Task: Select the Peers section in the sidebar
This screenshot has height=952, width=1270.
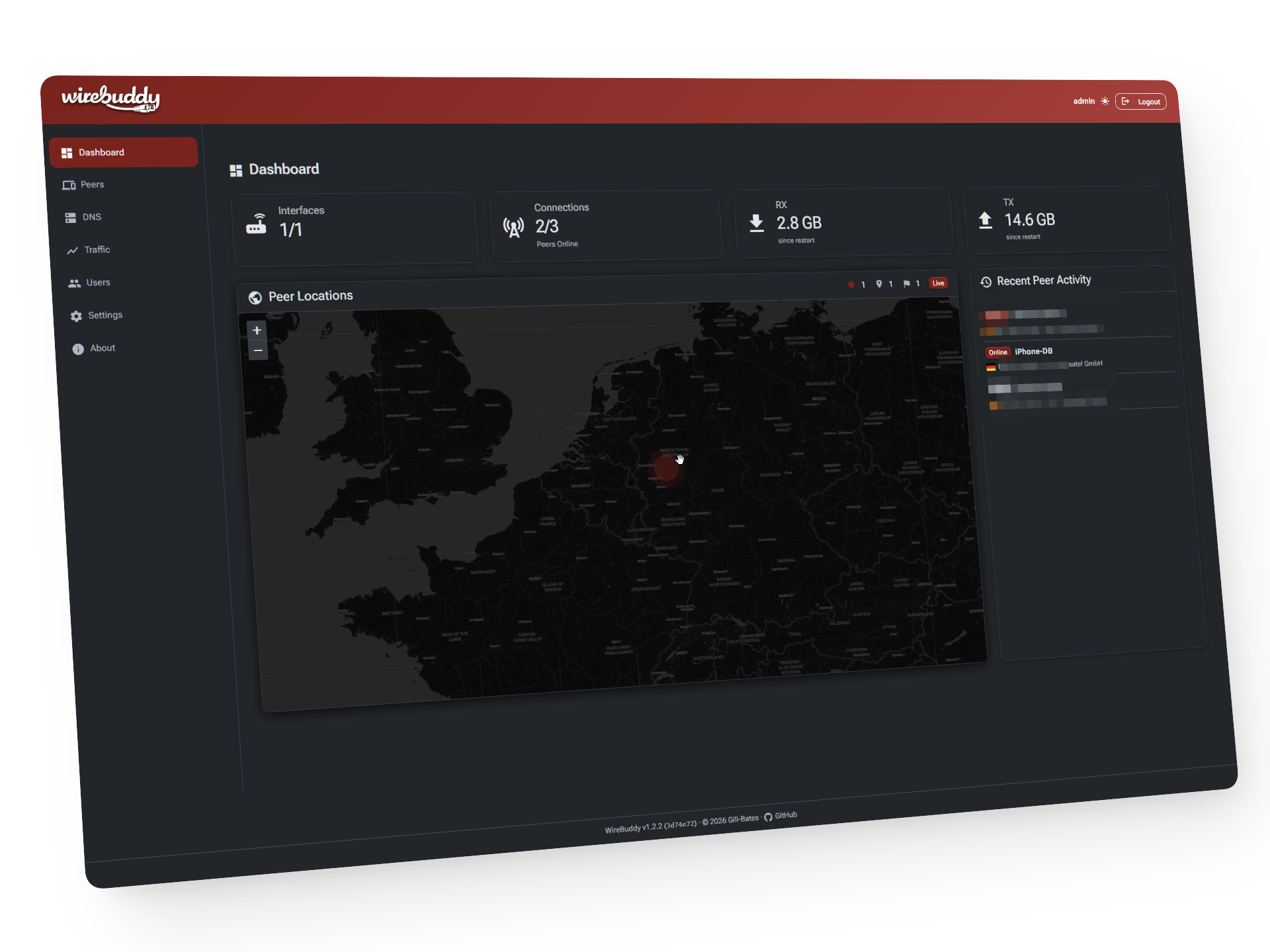Action: click(92, 184)
